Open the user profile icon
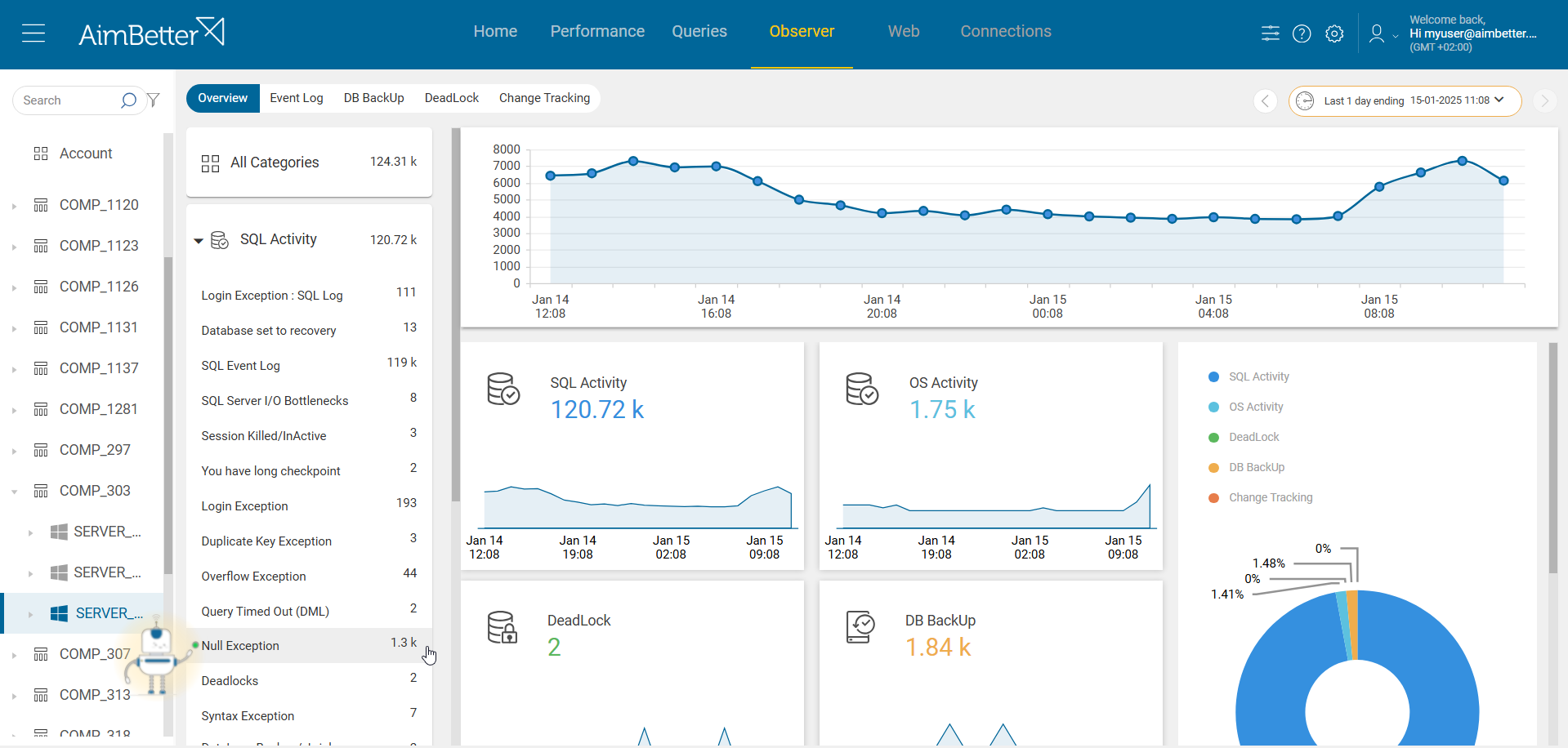 point(1377,33)
